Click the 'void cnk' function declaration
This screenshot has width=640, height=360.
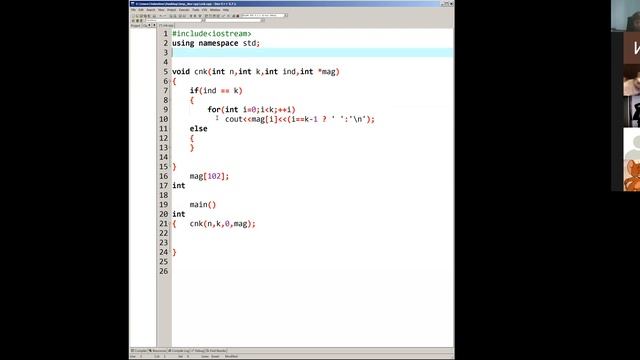point(256,71)
